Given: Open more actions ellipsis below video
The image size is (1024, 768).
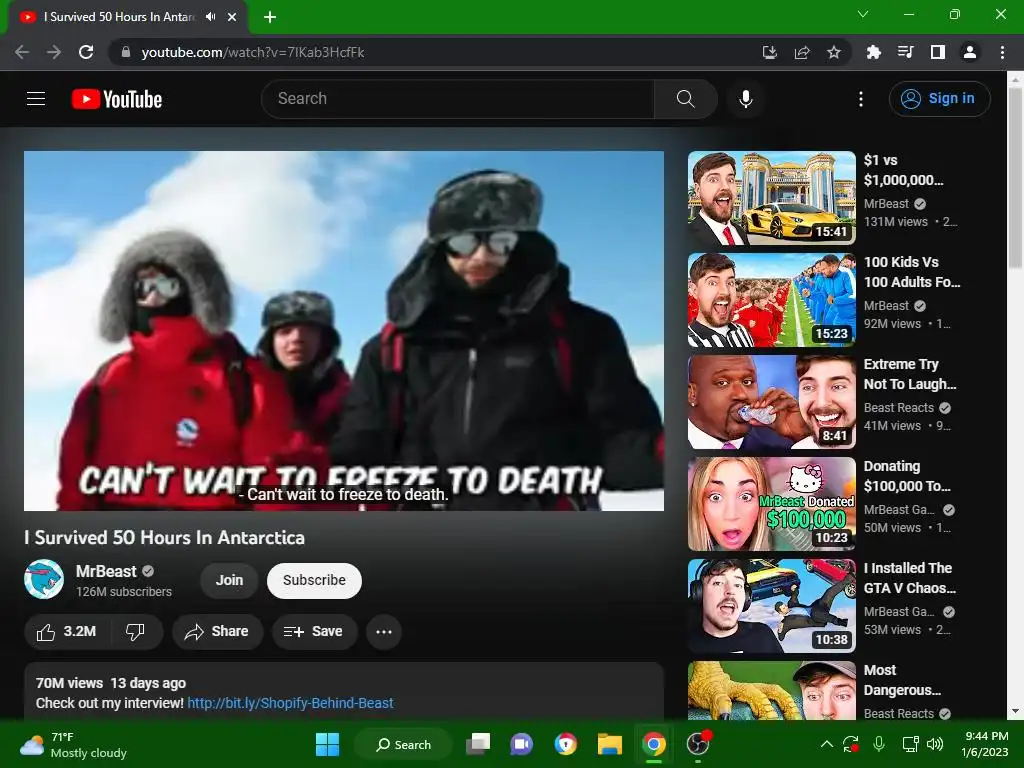Looking at the screenshot, I should point(384,632).
